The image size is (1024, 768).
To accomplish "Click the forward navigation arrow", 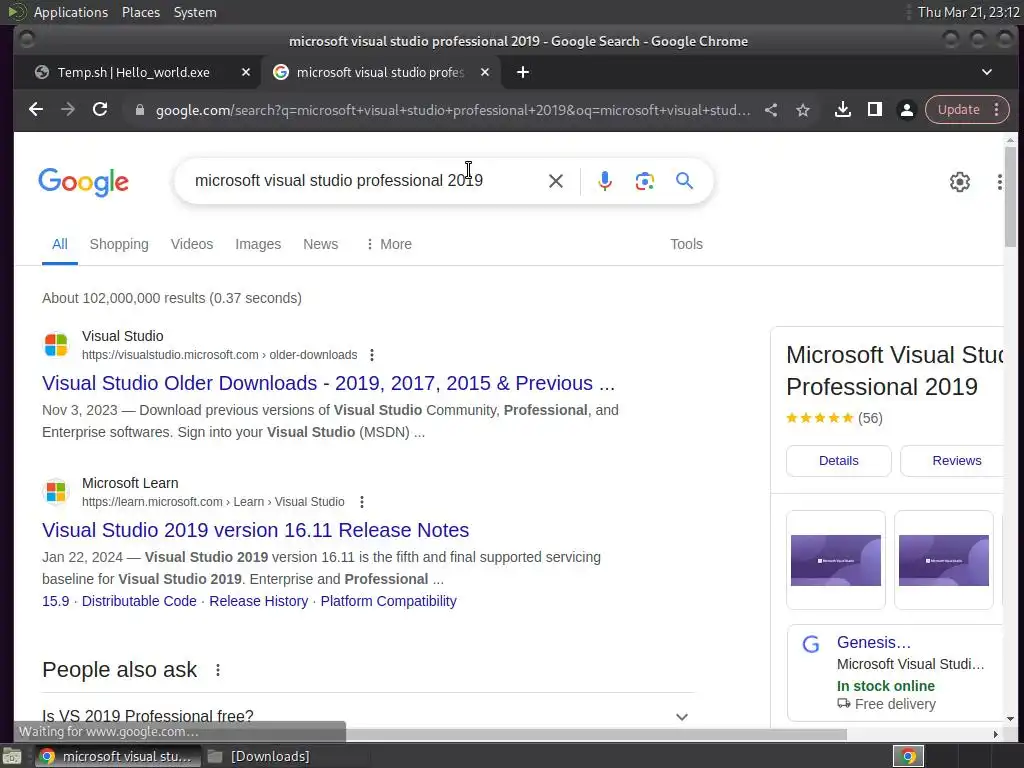I will point(68,110).
